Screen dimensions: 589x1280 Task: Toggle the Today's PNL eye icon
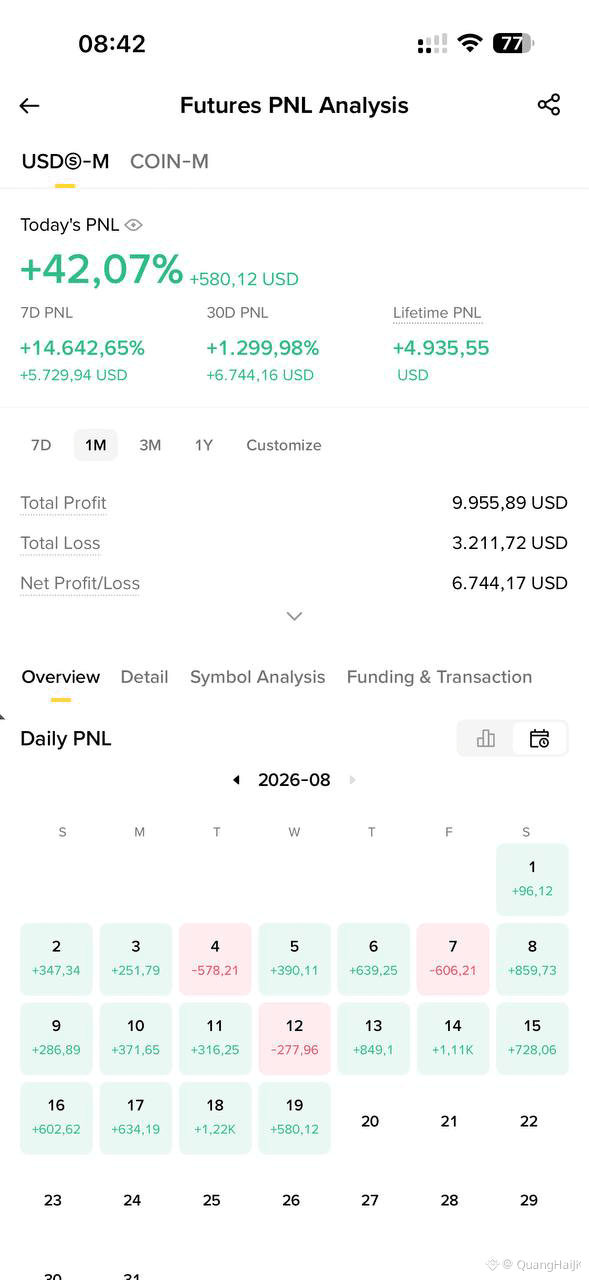pyautogui.click(x=134, y=225)
